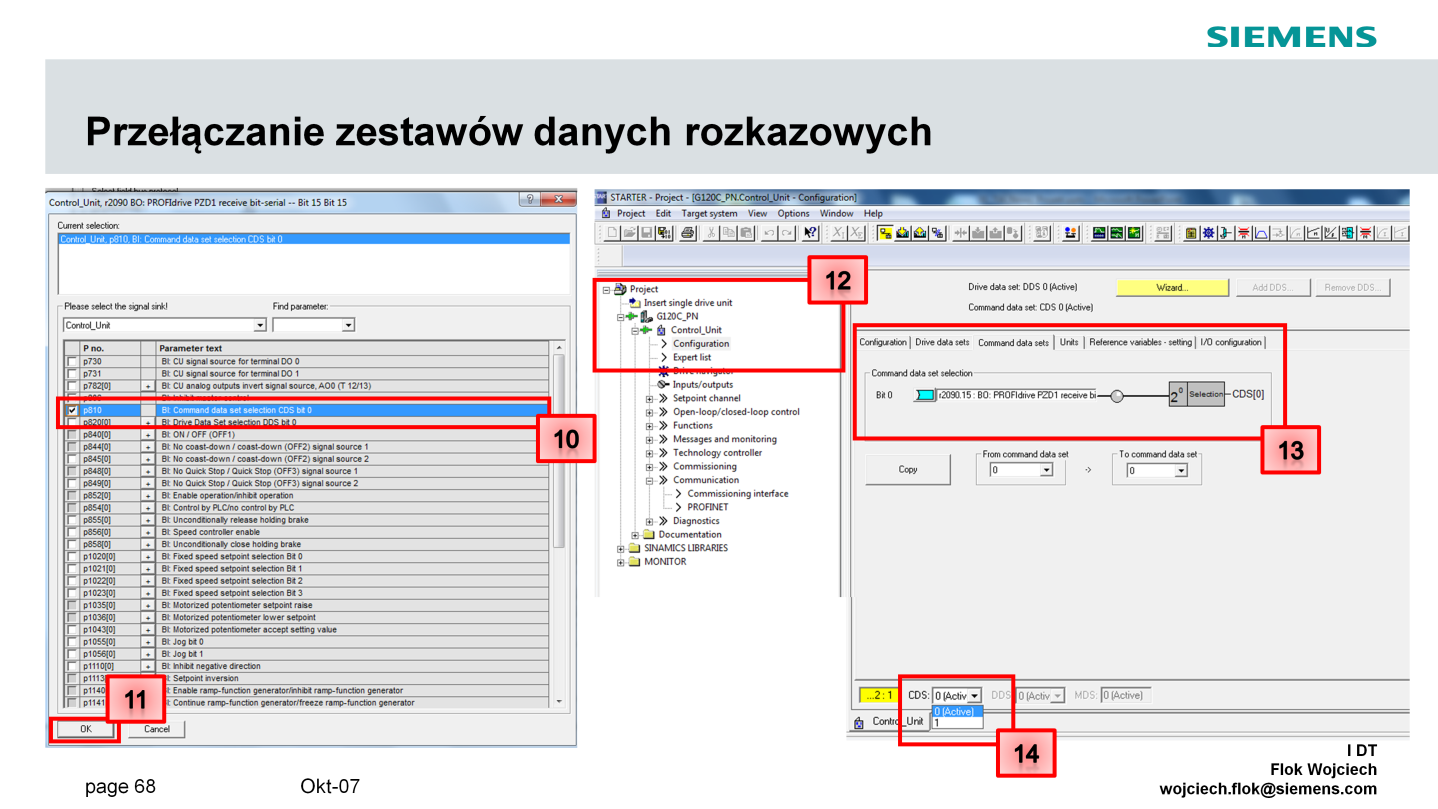Click the ramp-function generator curve toolbar icon
The width and height of the screenshot is (1438, 809).
(1260, 233)
